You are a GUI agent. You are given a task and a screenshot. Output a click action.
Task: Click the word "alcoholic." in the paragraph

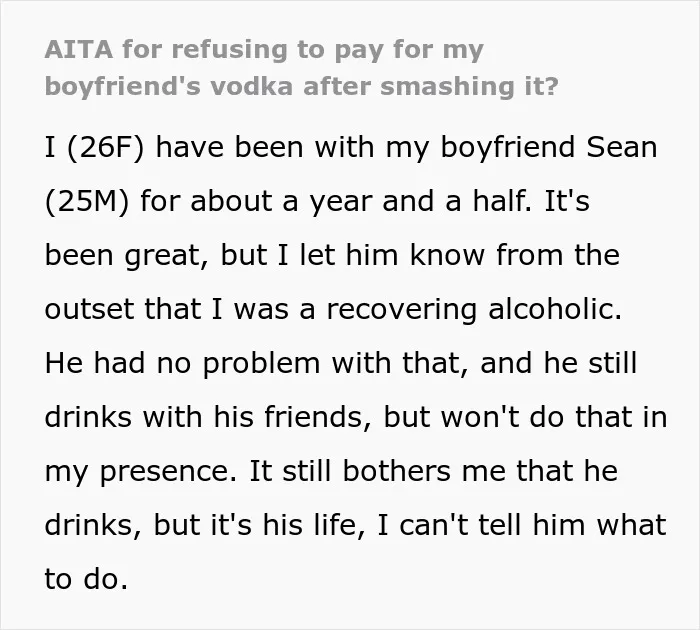coord(555,309)
